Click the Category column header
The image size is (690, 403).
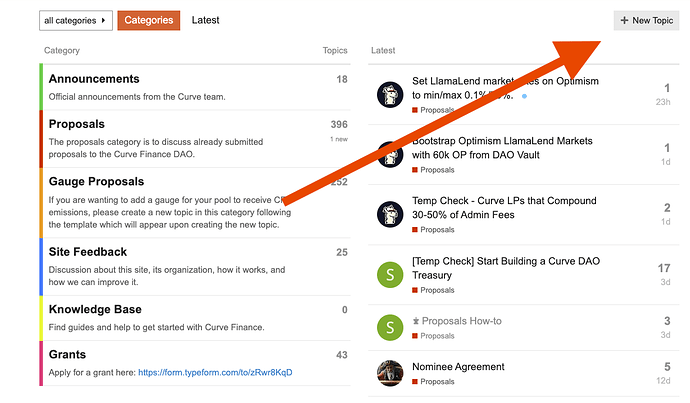tap(62, 51)
